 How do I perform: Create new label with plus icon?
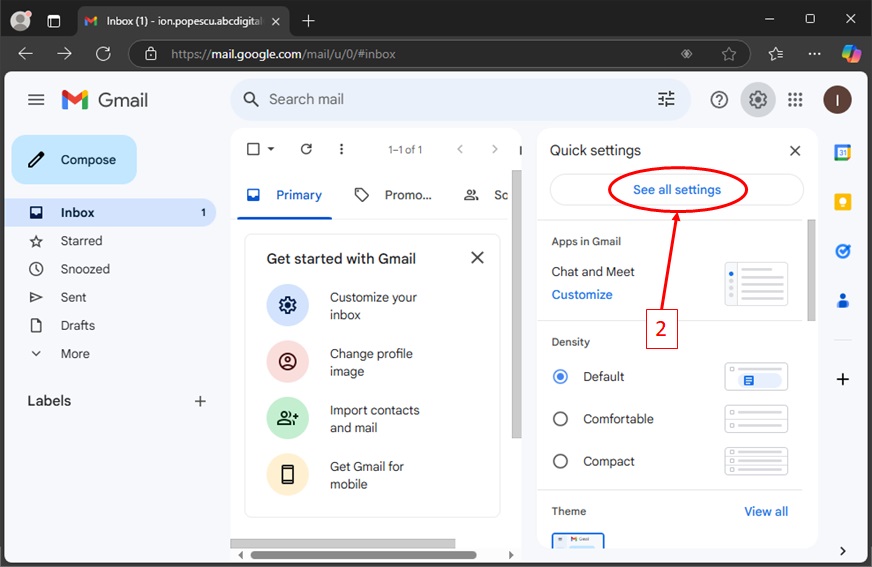(200, 401)
